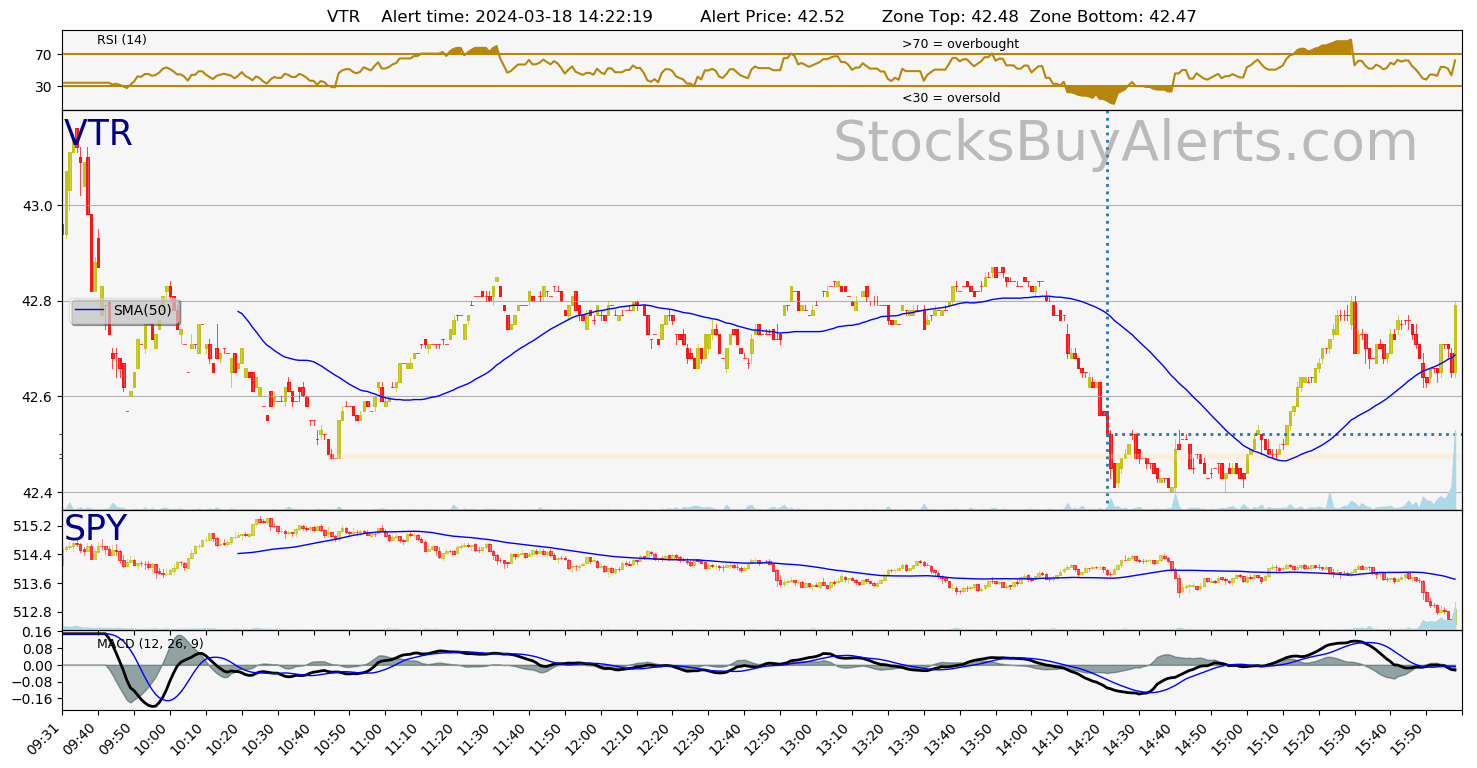Click the MACD 0.16 axis label

(38, 633)
